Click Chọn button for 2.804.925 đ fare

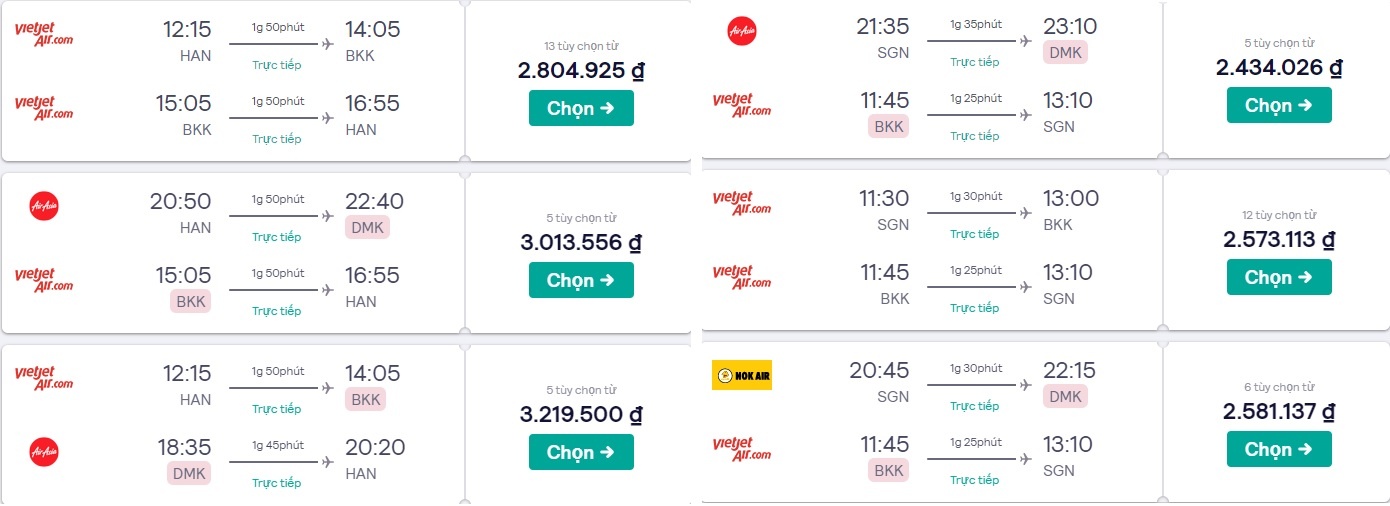coord(581,108)
